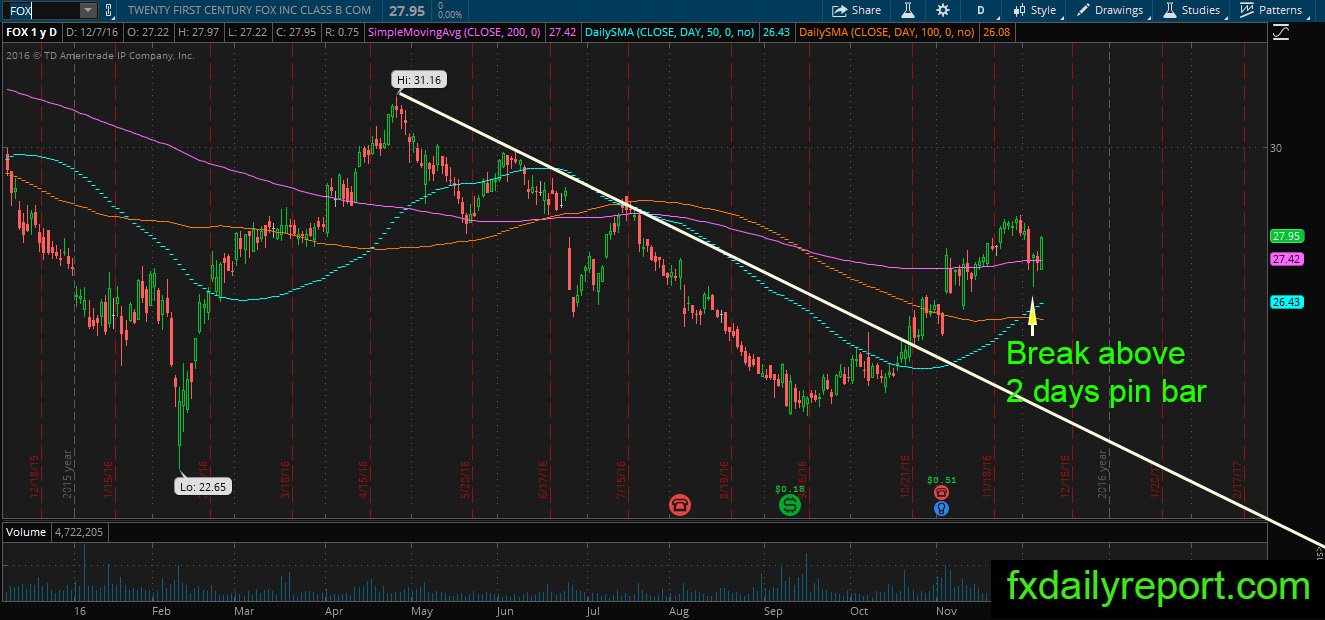
Task: Select the SimpleMovingAvg (CLOSE, 200, 0) study label
Action: [455, 33]
